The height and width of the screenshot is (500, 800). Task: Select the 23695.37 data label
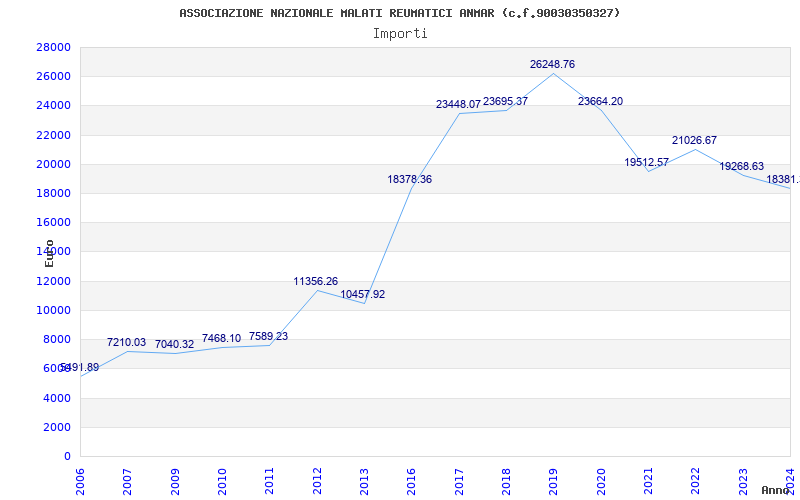pos(505,101)
